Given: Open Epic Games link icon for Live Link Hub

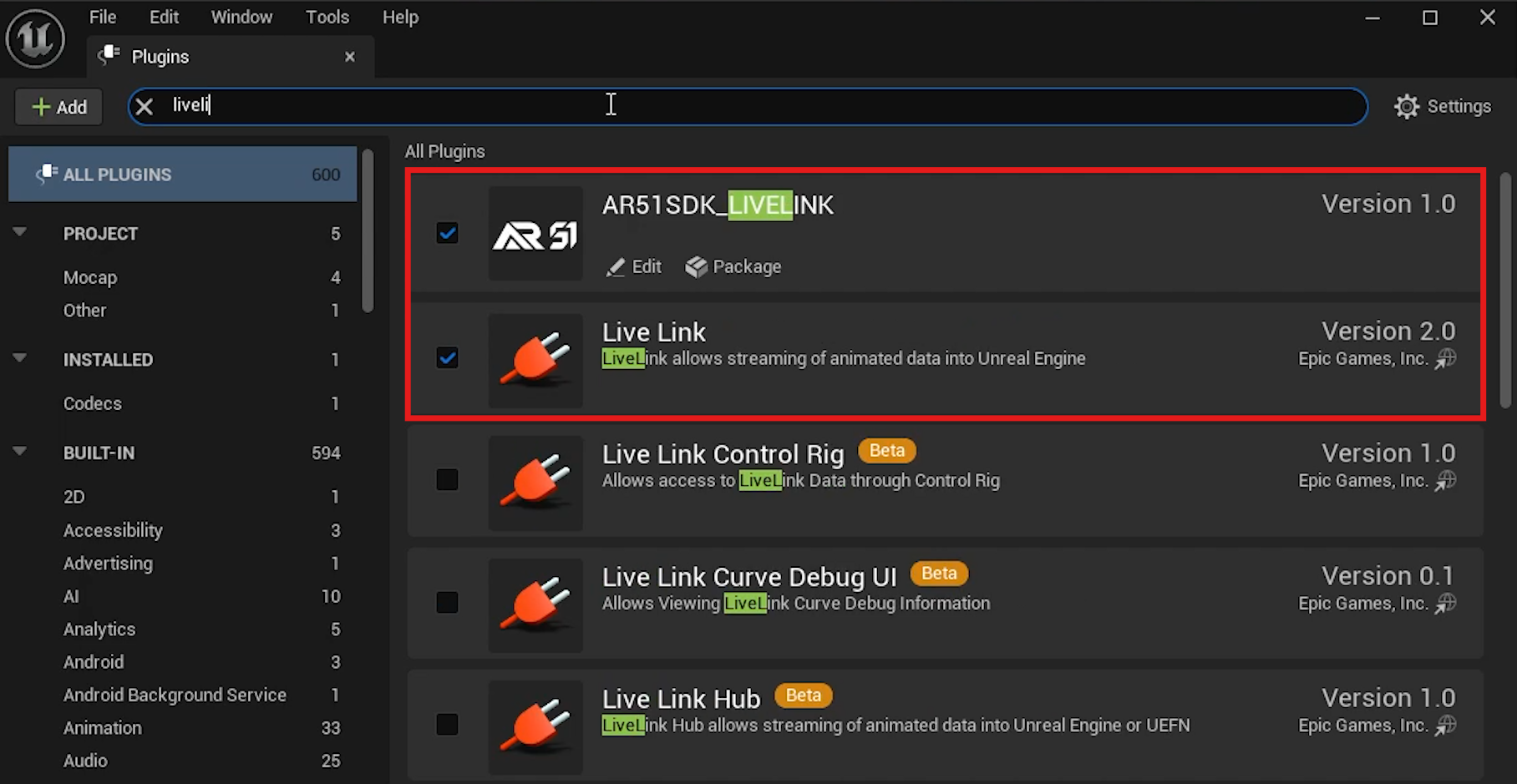Looking at the screenshot, I should pos(1446,726).
